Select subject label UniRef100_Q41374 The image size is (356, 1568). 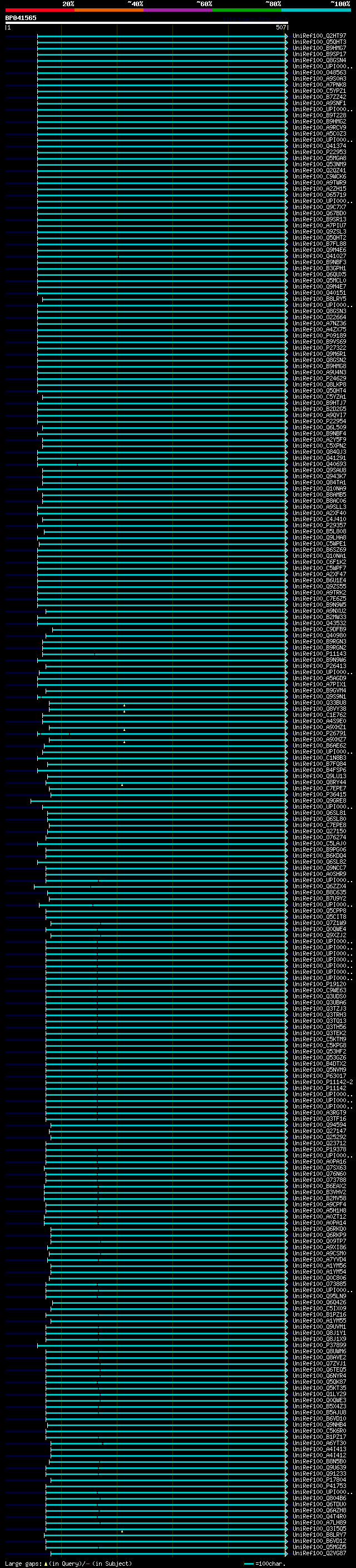pos(319,146)
